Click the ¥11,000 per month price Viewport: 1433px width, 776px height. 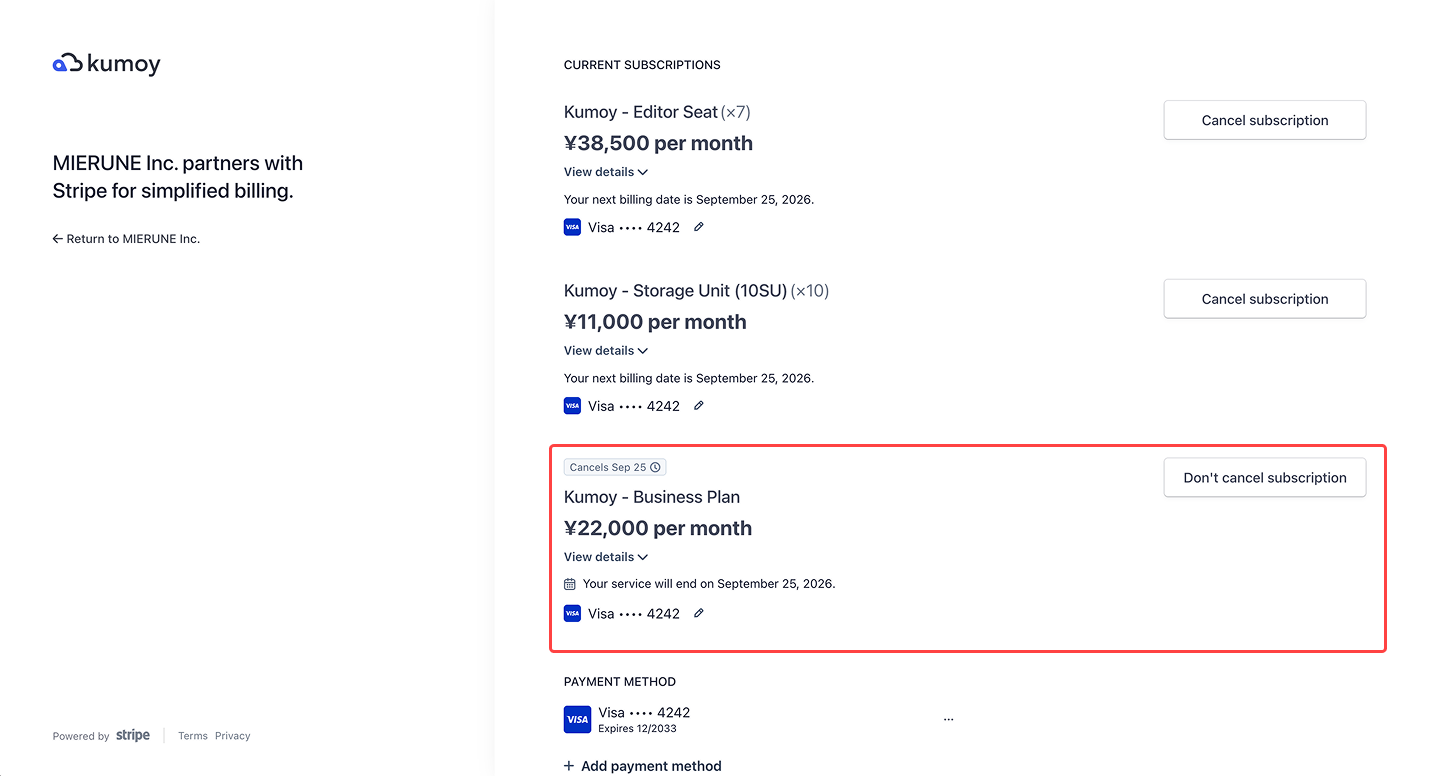pos(655,322)
